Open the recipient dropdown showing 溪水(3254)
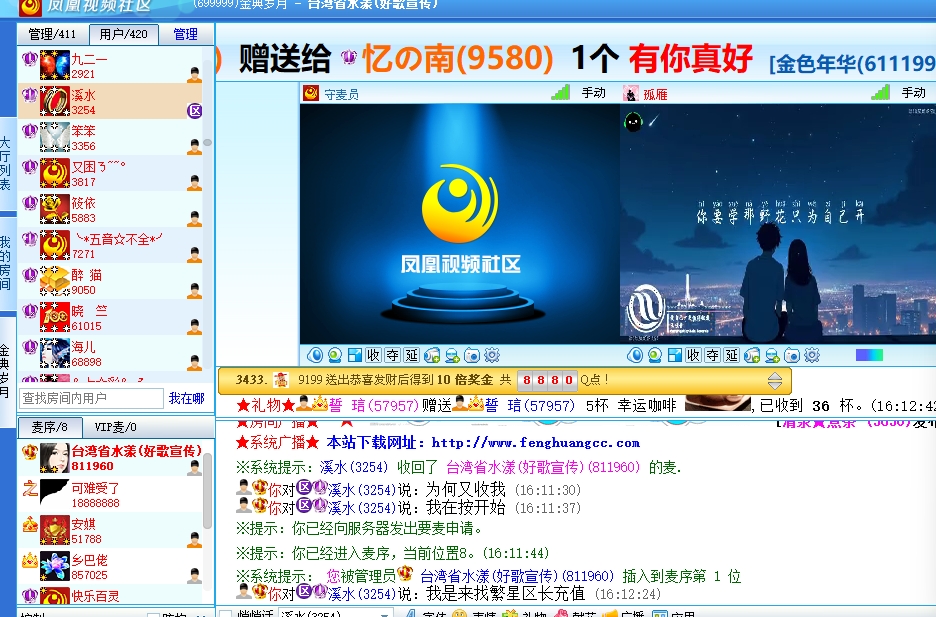 335,614
